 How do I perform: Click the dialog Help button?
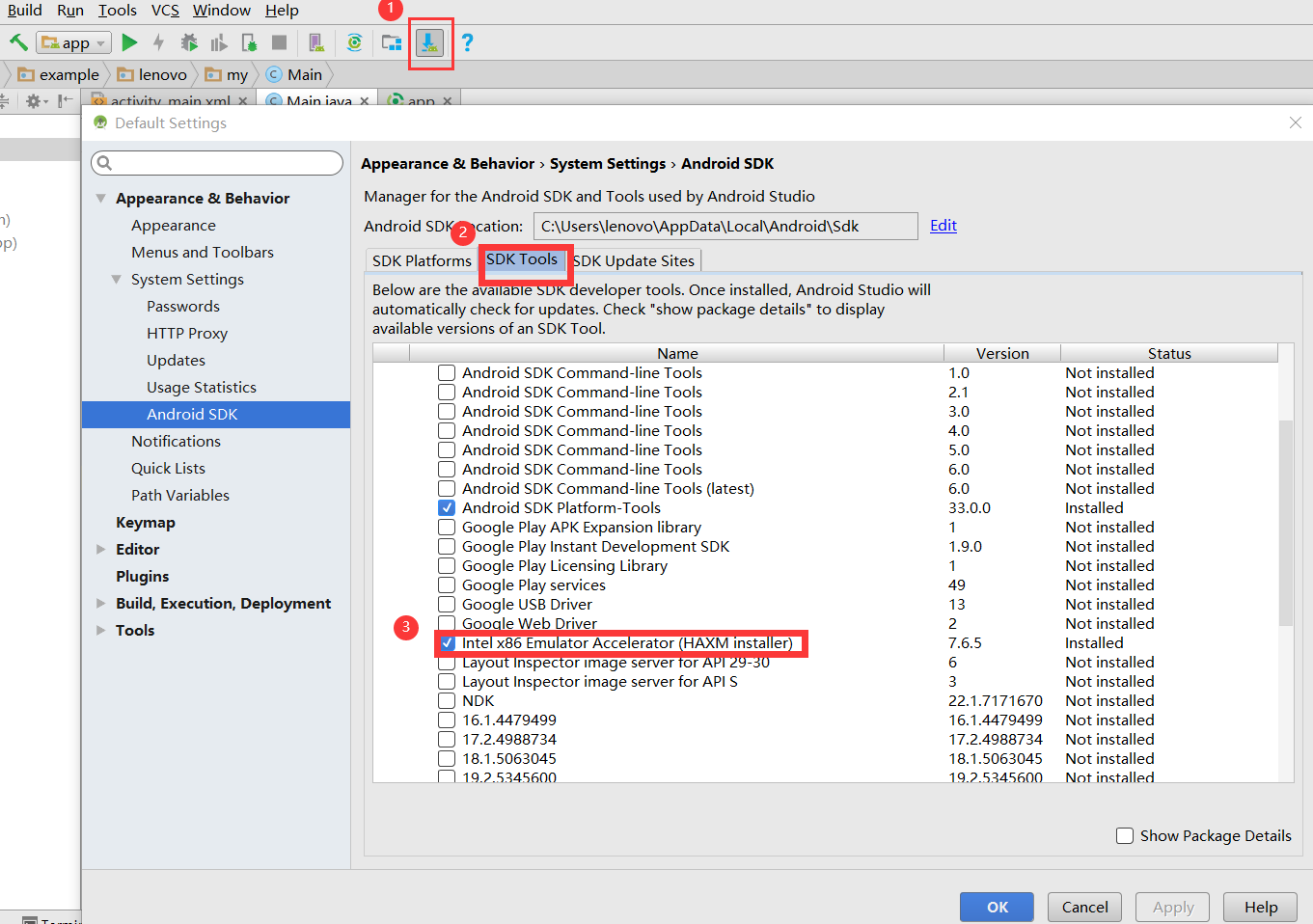[1260, 907]
